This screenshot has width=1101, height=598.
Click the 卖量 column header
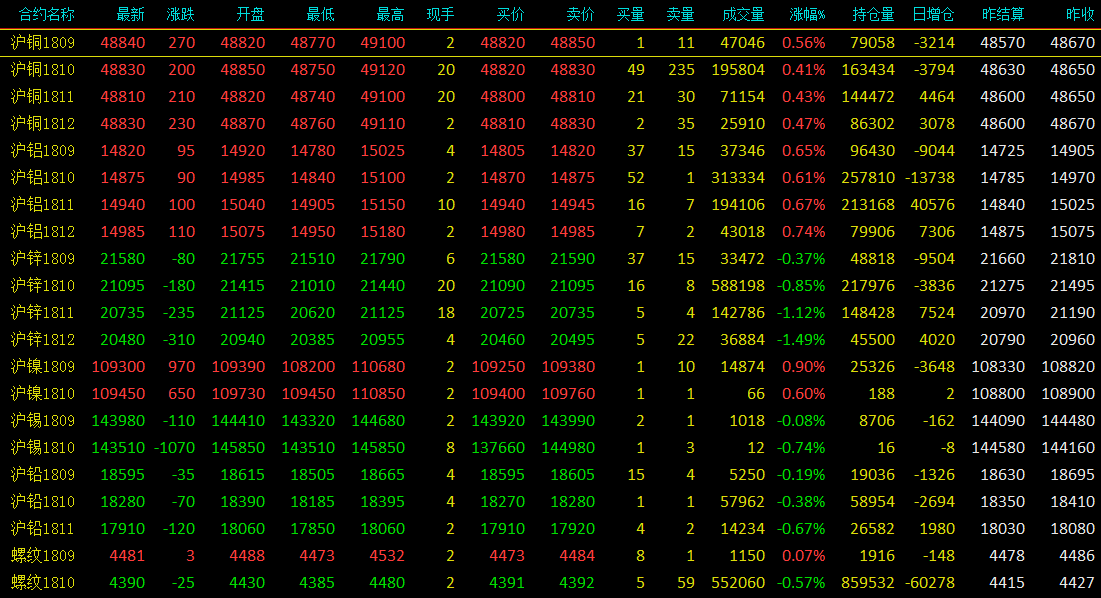680,14
